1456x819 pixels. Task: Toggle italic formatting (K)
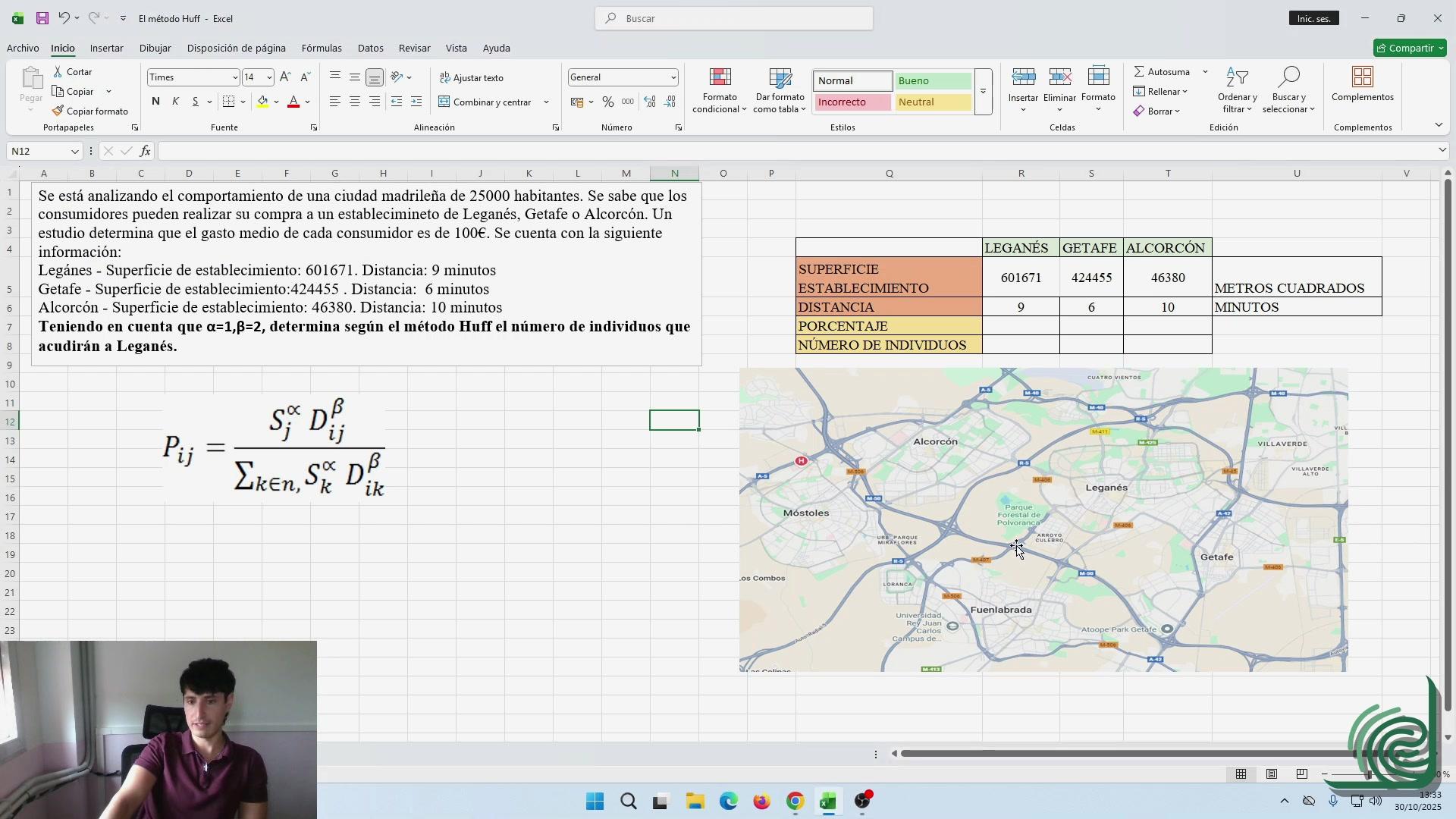(175, 102)
